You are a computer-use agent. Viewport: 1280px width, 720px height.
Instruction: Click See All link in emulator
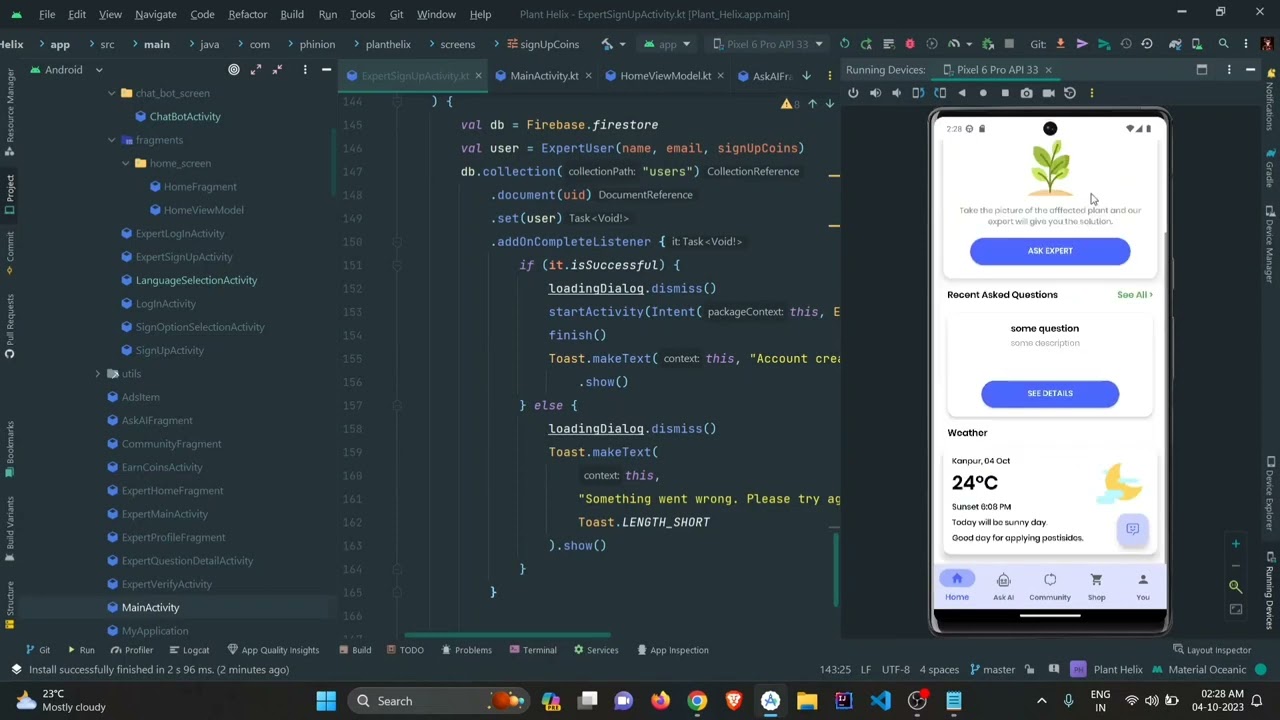[1135, 295]
